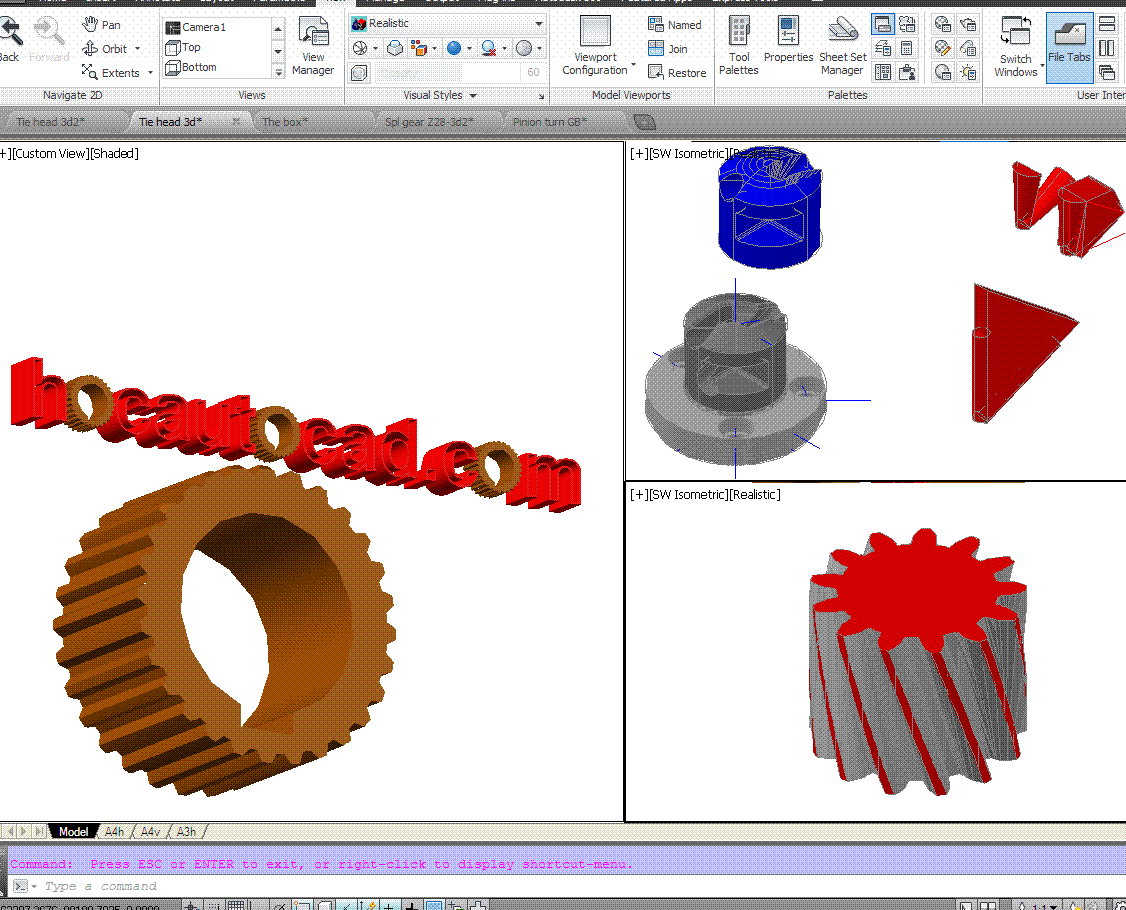Activate the Orbit tool

tap(105, 49)
